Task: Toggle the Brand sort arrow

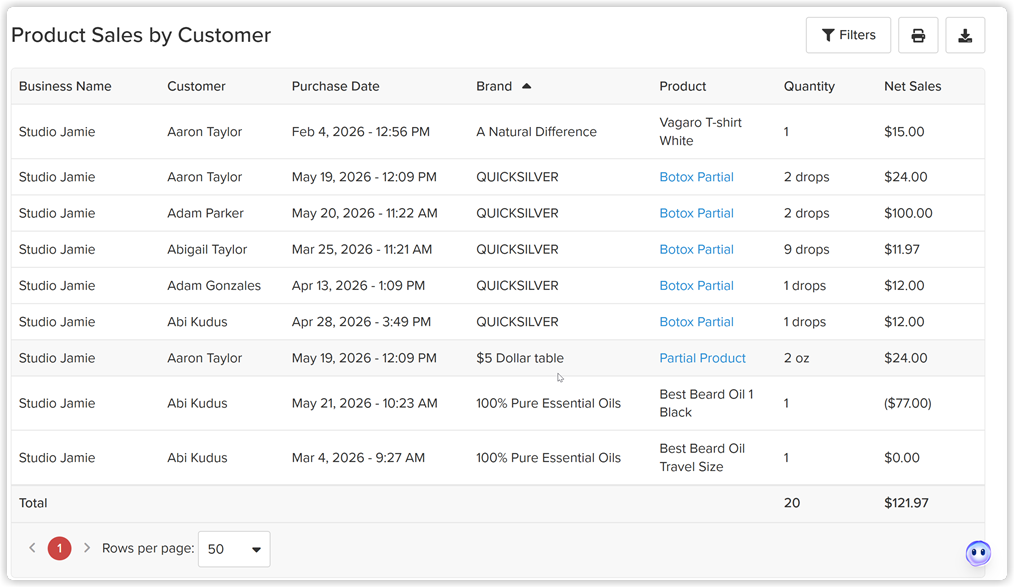Action: click(526, 86)
